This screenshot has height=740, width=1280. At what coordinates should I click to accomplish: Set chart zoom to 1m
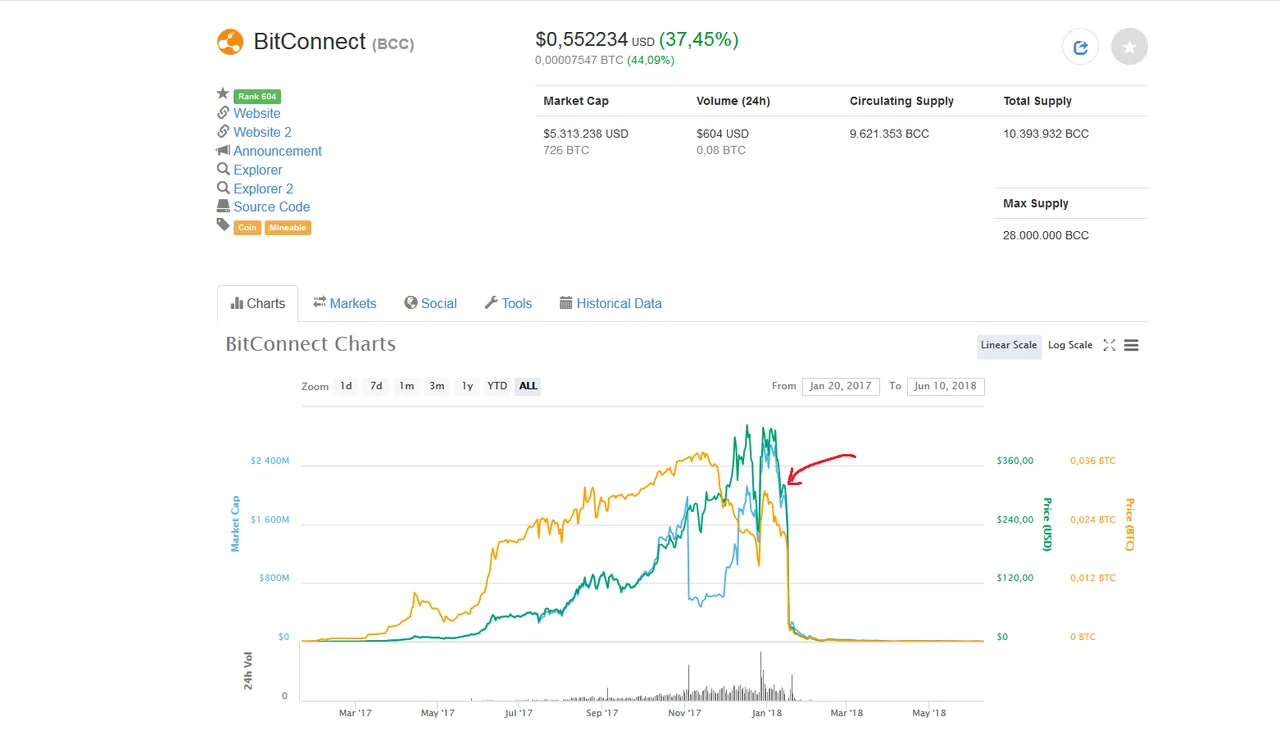click(406, 386)
